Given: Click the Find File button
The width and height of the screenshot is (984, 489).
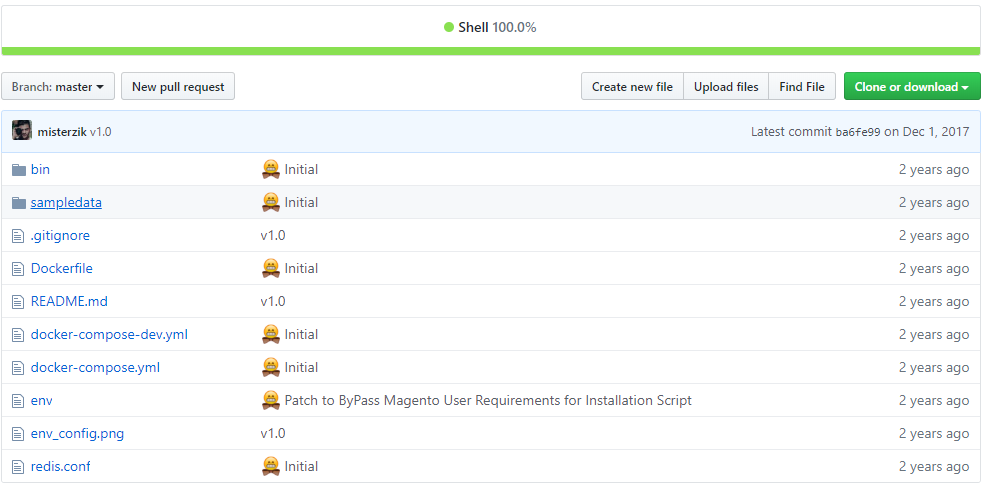Looking at the screenshot, I should coord(802,87).
